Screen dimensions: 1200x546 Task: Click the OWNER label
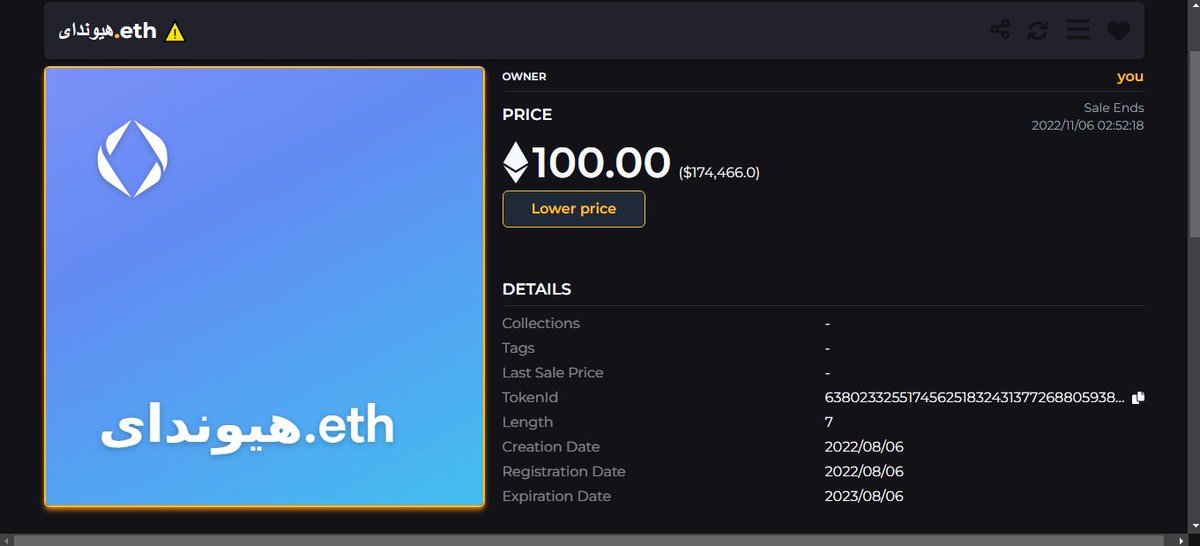524,76
